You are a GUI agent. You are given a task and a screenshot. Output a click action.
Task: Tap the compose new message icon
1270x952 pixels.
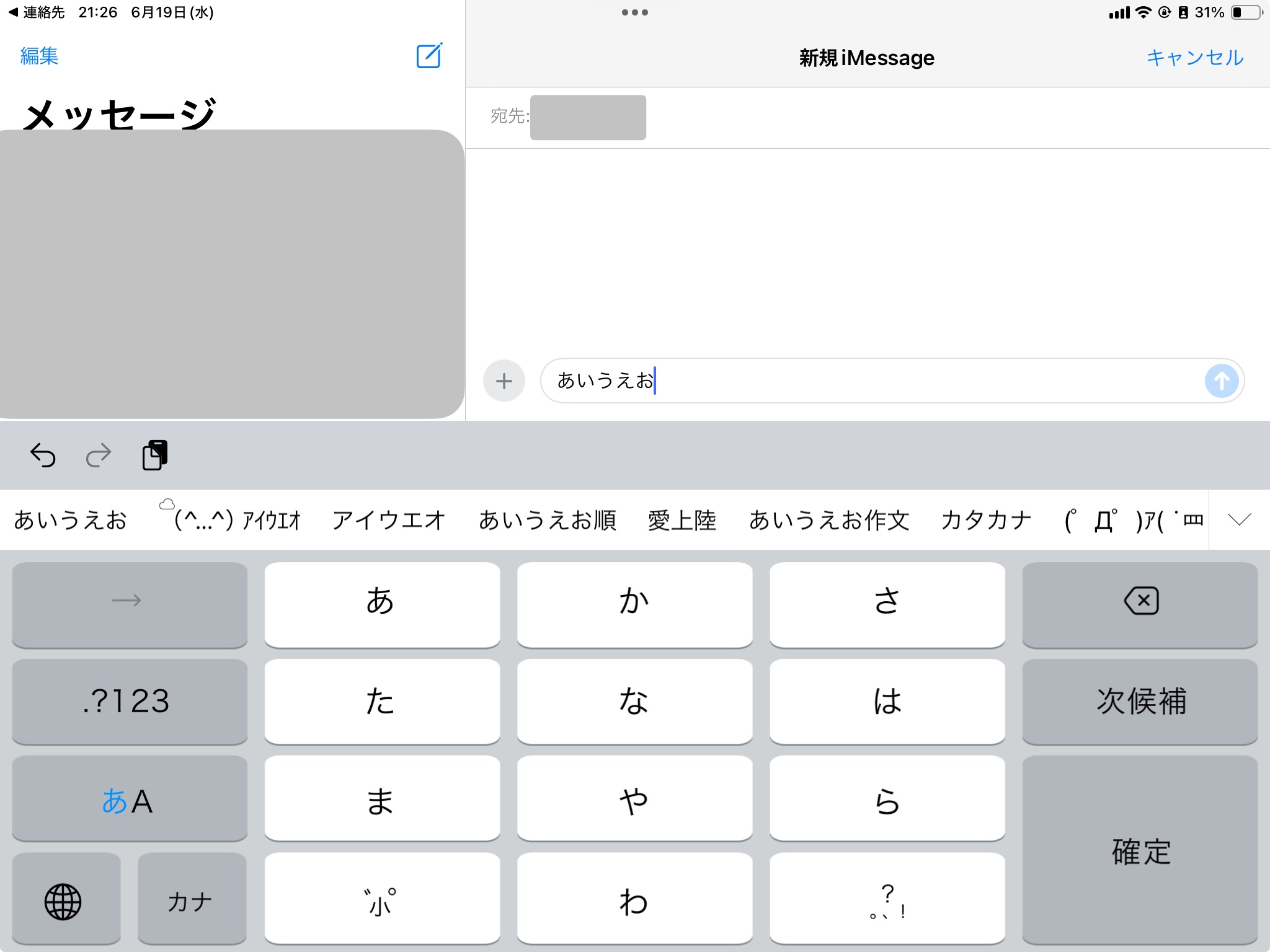[429, 56]
